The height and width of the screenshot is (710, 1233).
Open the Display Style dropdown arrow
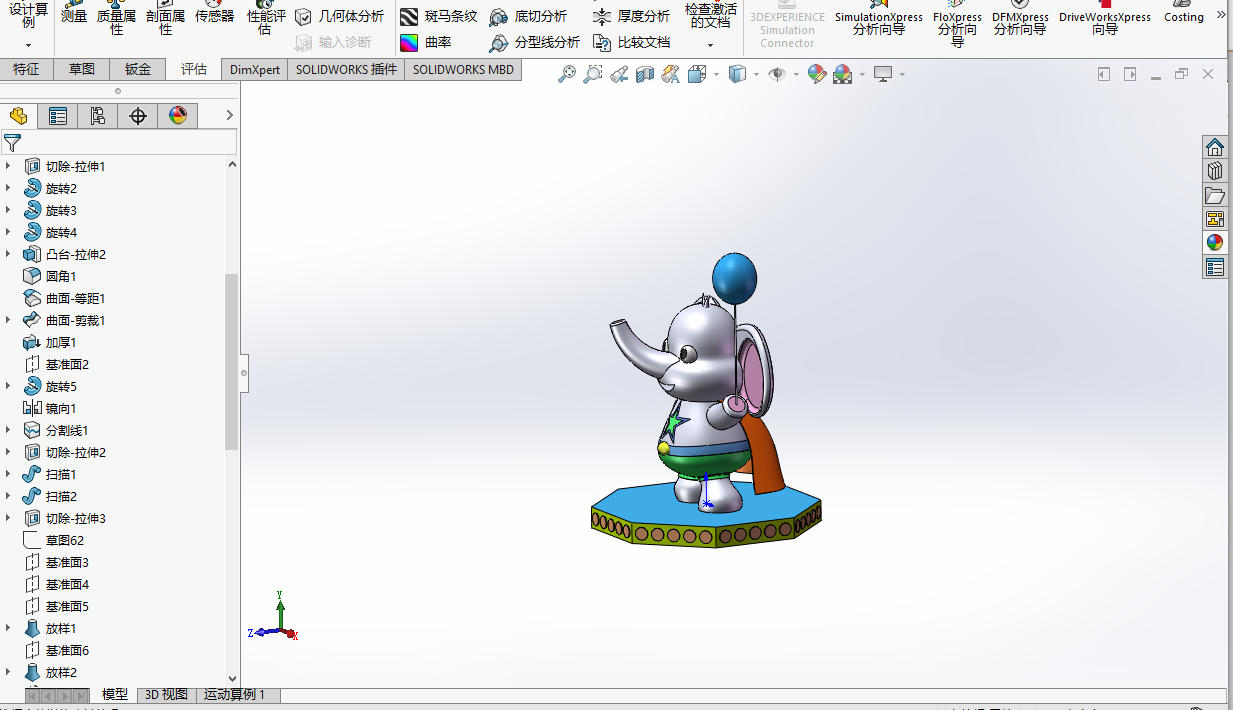coord(756,74)
